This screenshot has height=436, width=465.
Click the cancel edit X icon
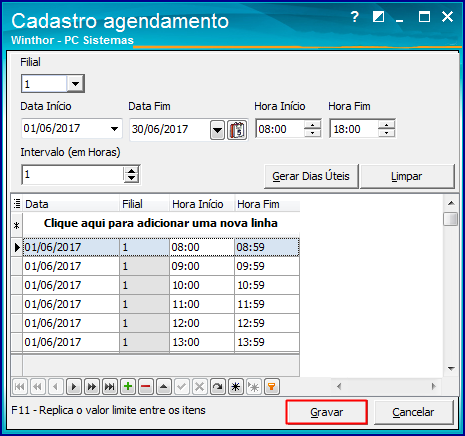click(200, 387)
